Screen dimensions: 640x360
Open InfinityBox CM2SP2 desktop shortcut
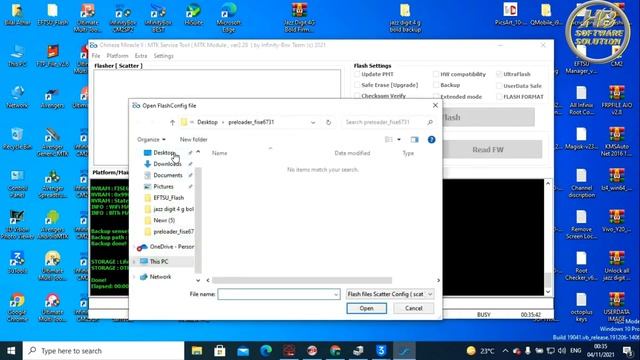[x=123, y=17]
